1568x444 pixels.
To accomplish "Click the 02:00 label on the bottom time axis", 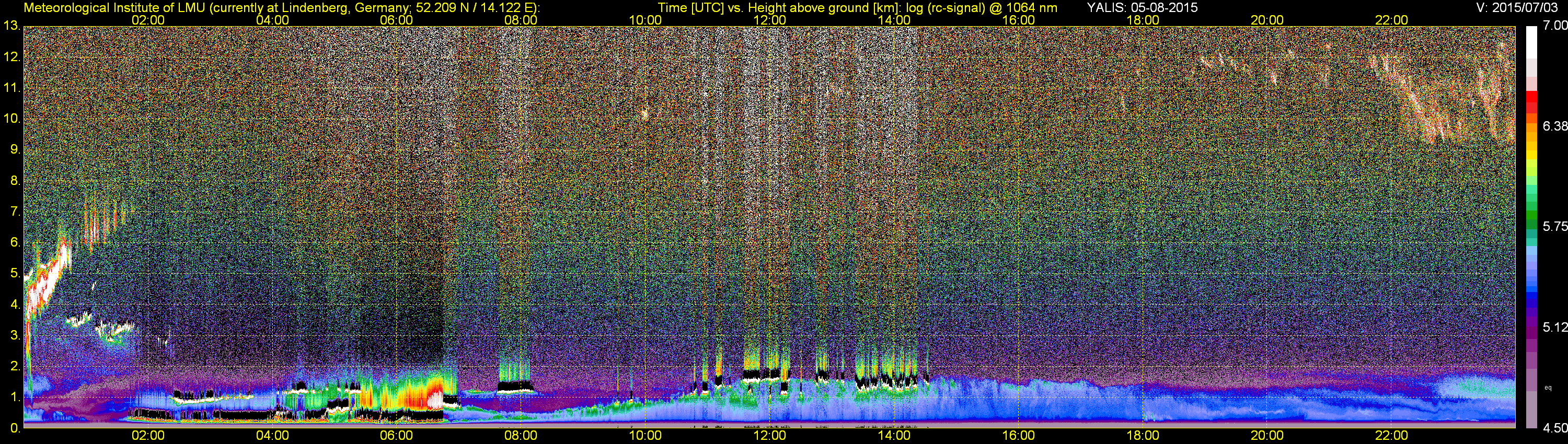I will (148, 436).
